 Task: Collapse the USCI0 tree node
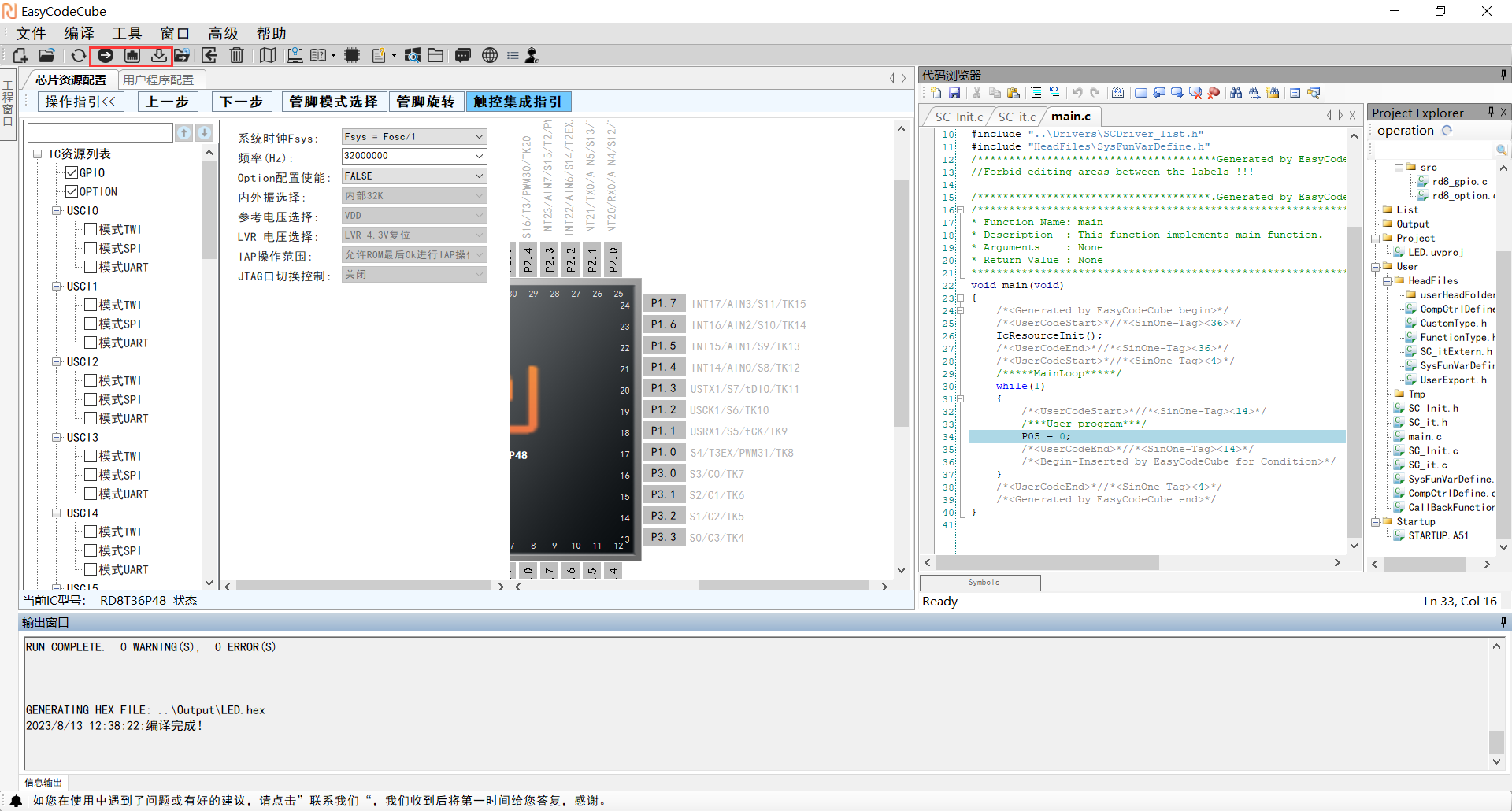pos(57,210)
